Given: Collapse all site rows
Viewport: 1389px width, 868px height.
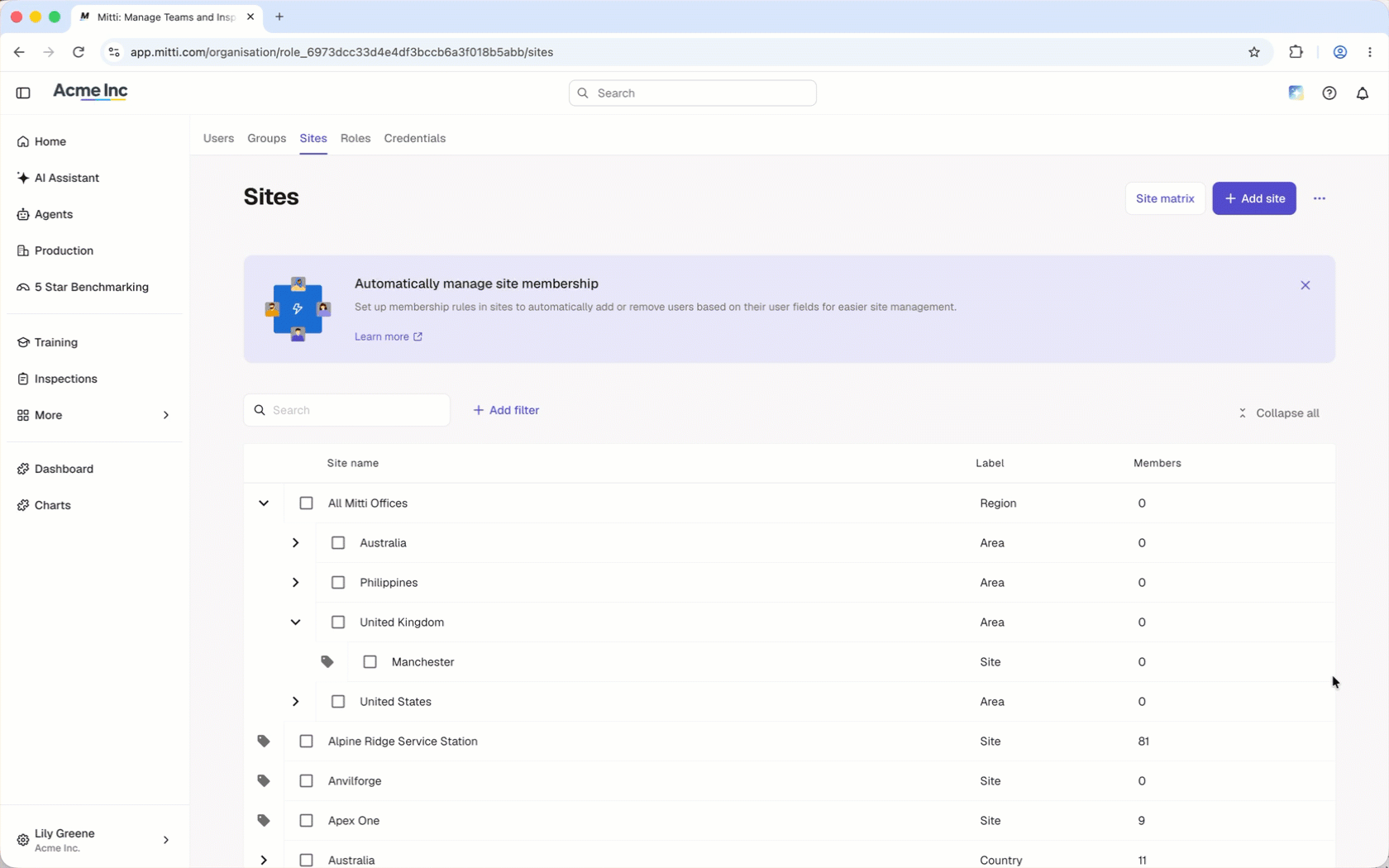Looking at the screenshot, I should [x=1278, y=413].
